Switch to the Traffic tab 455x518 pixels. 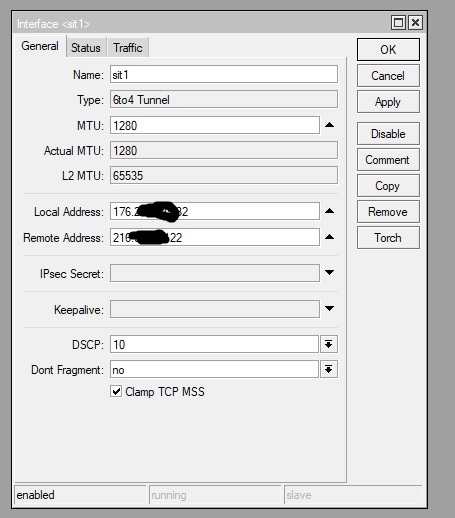(x=128, y=47)
